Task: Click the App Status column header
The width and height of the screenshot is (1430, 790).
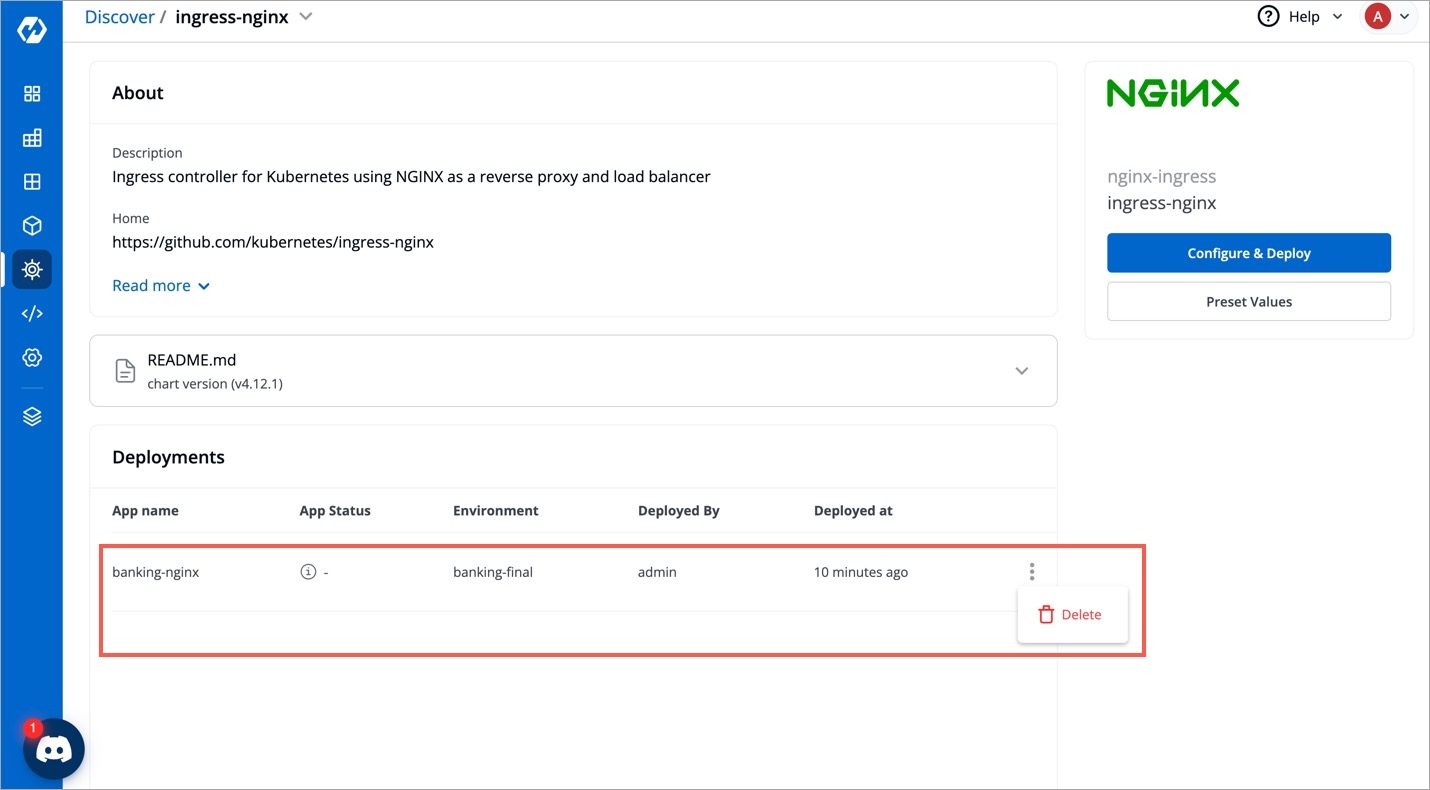Action: pos(335,511)
